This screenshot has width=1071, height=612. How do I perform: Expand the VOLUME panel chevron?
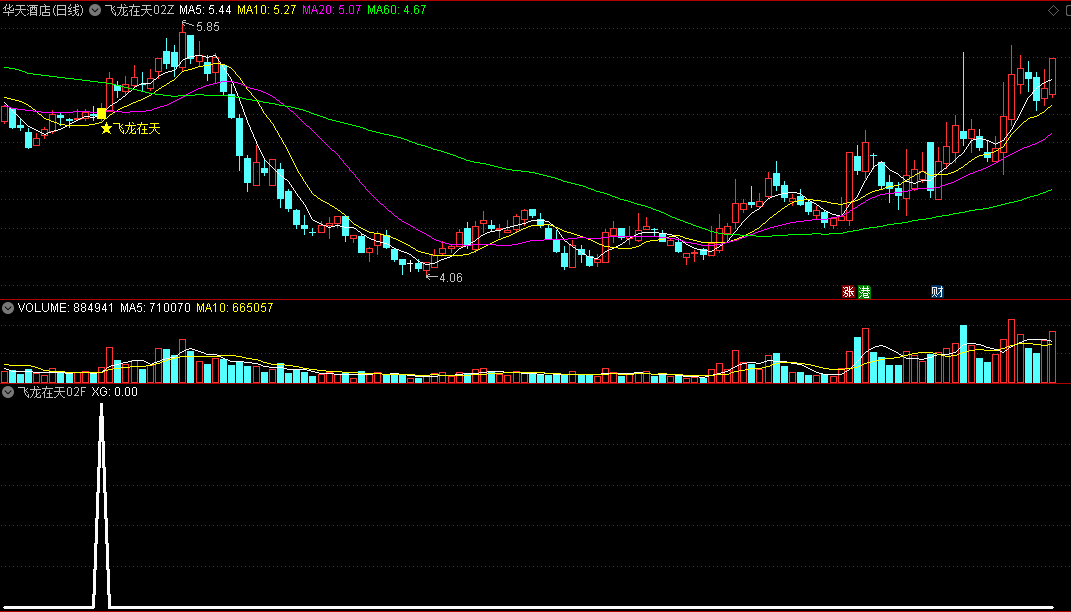pos(8,308)
